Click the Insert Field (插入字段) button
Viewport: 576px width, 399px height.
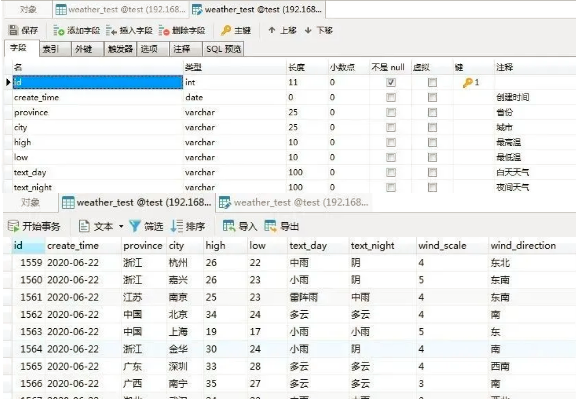point(129,30)
